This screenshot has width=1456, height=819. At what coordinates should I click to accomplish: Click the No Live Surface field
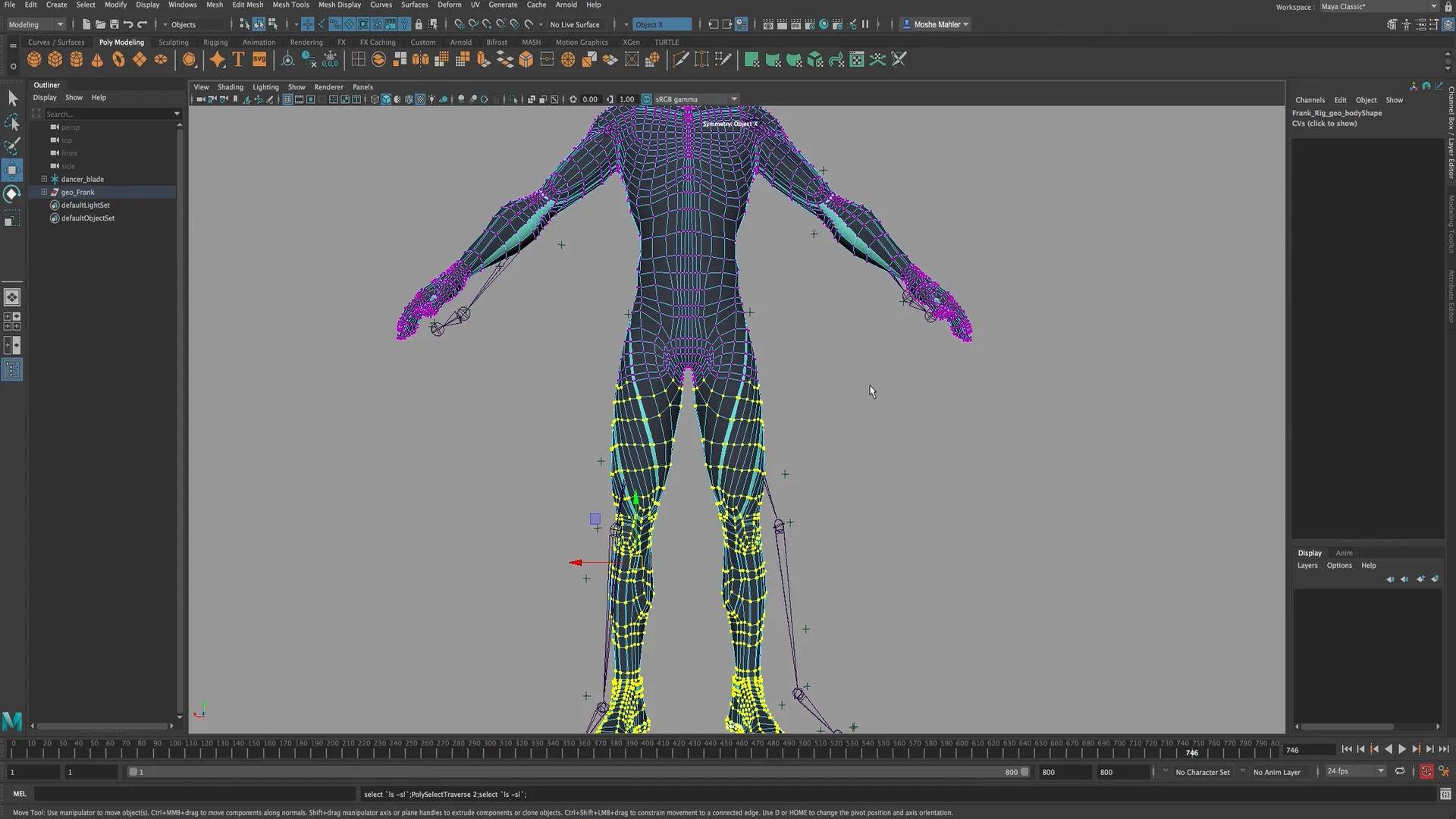575,24
